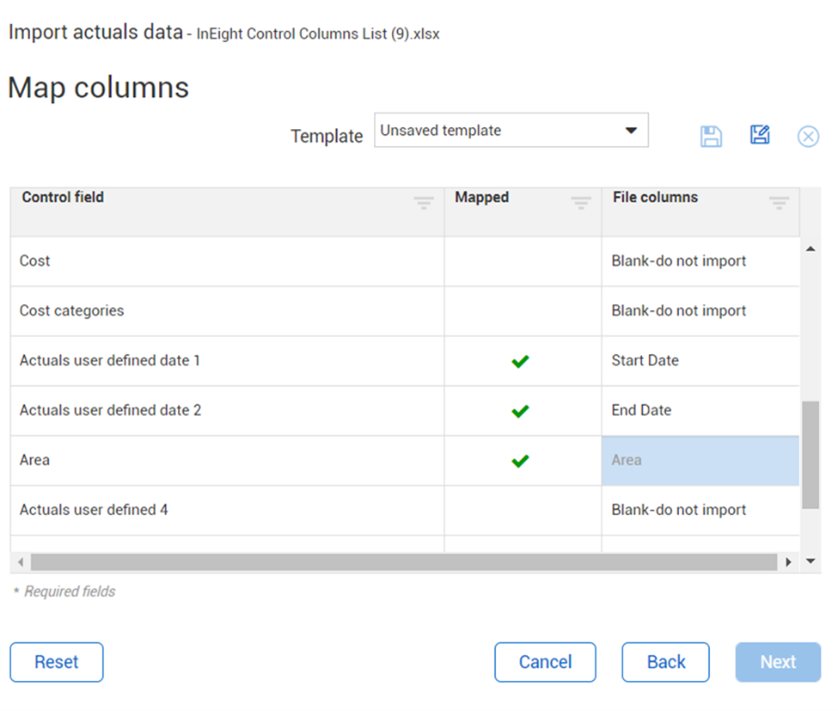The width and height of the screenshot is (838, 711).
Task: Open the Control field column filter
Action: click(424, 203)
